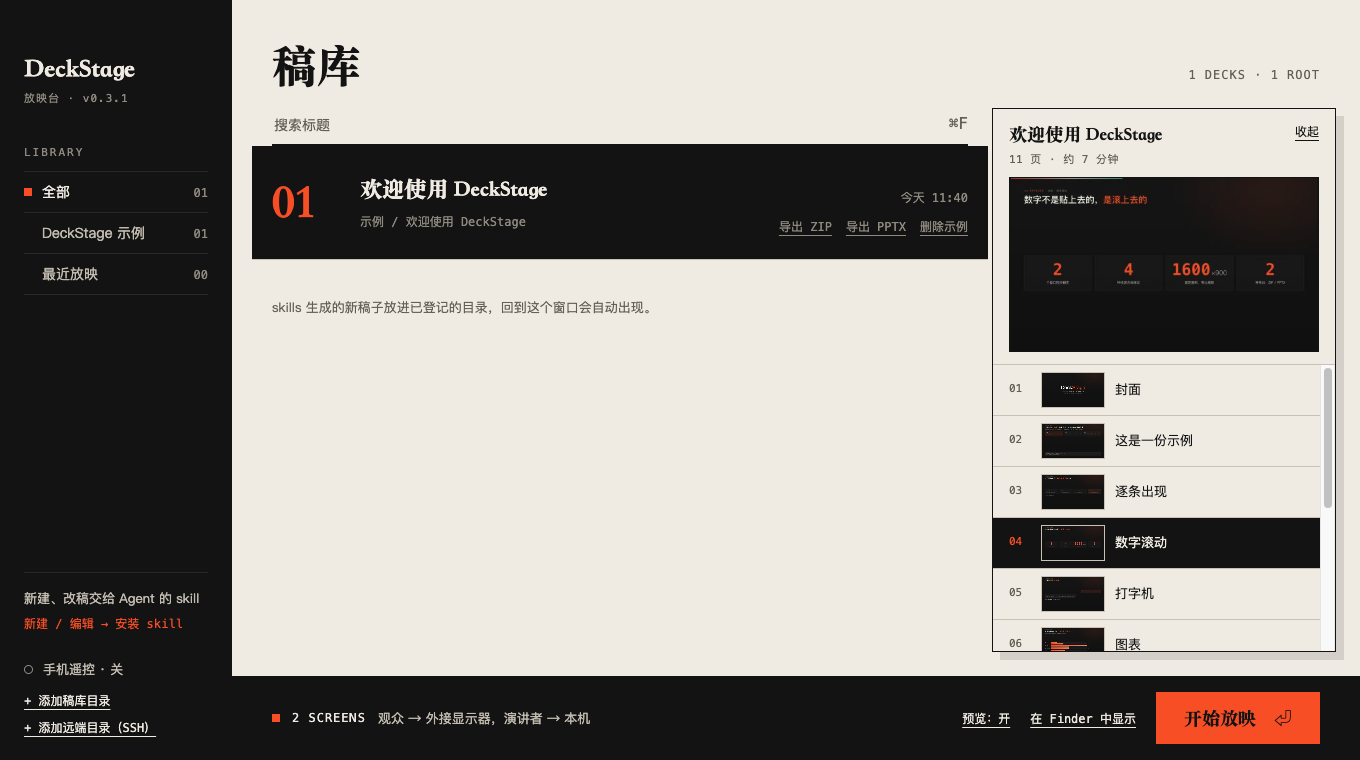The width and height of the screenshot is (1360, 760).
Task: Select slide 04 数字滚动
Action: 1156,542
